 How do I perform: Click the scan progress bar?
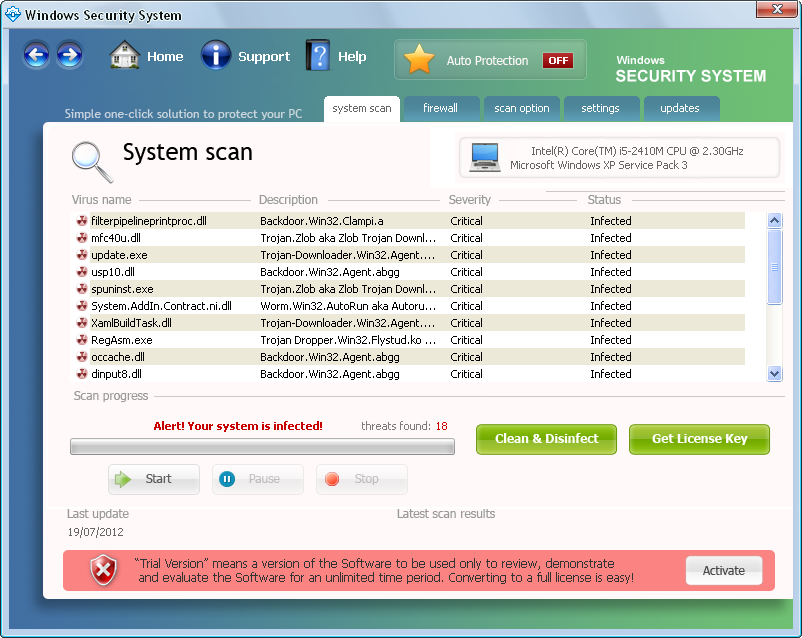262,446
